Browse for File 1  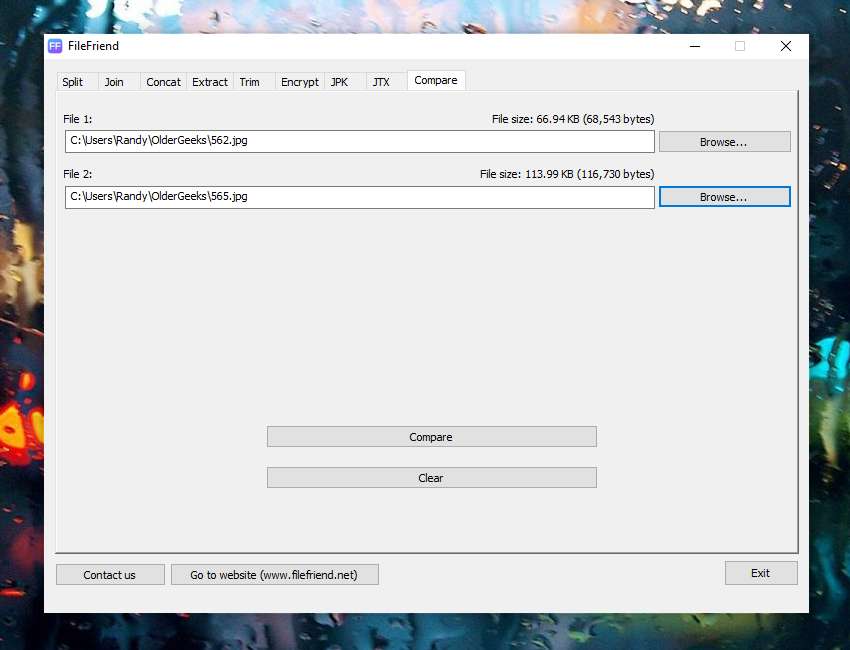point(724,141)
